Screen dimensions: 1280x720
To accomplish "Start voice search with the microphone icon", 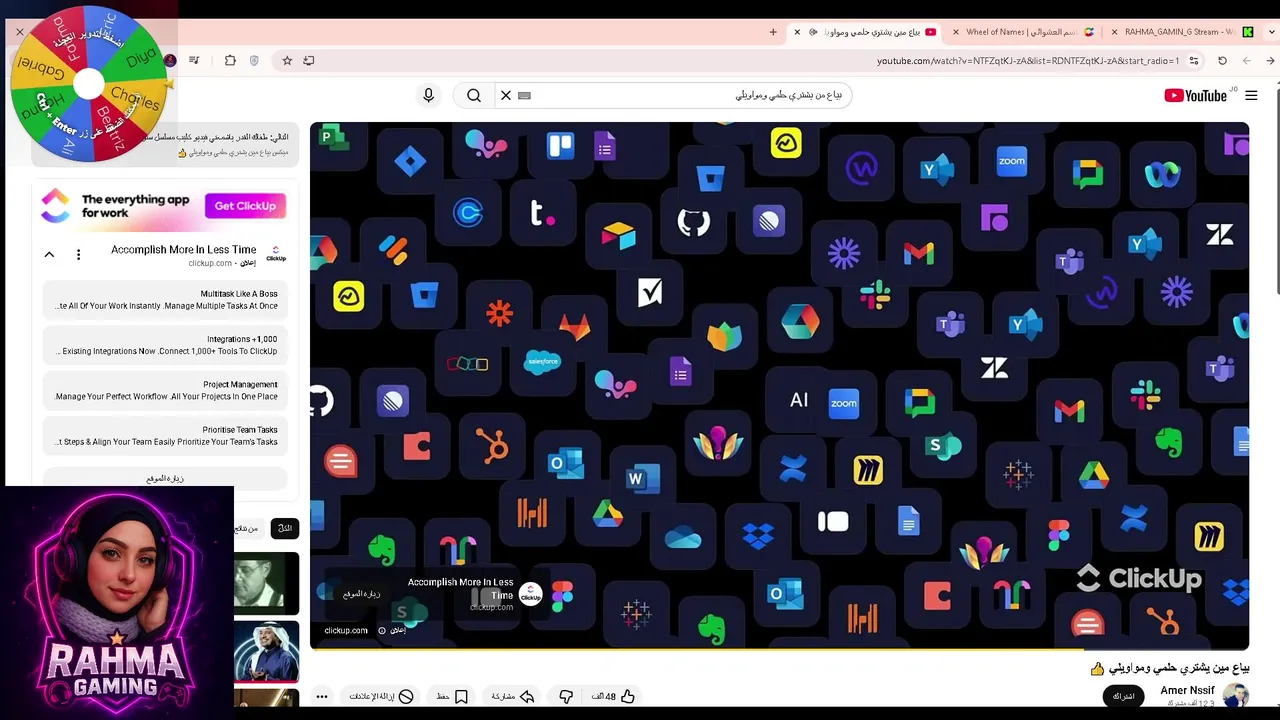I will point(428,95).
